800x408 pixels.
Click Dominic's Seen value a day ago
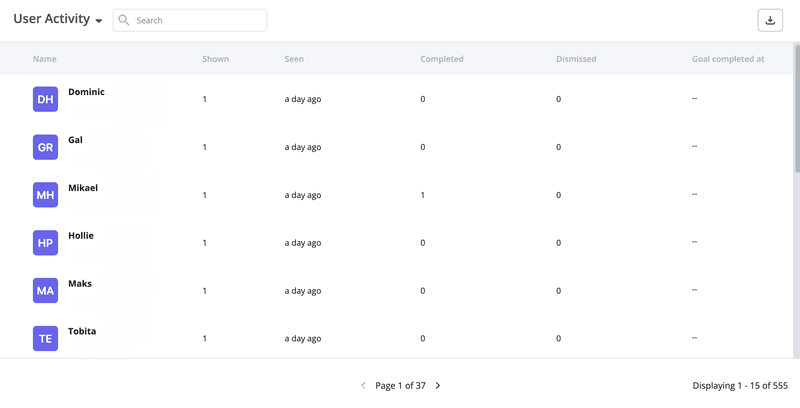pyautogui.click(x=303, y=99)
